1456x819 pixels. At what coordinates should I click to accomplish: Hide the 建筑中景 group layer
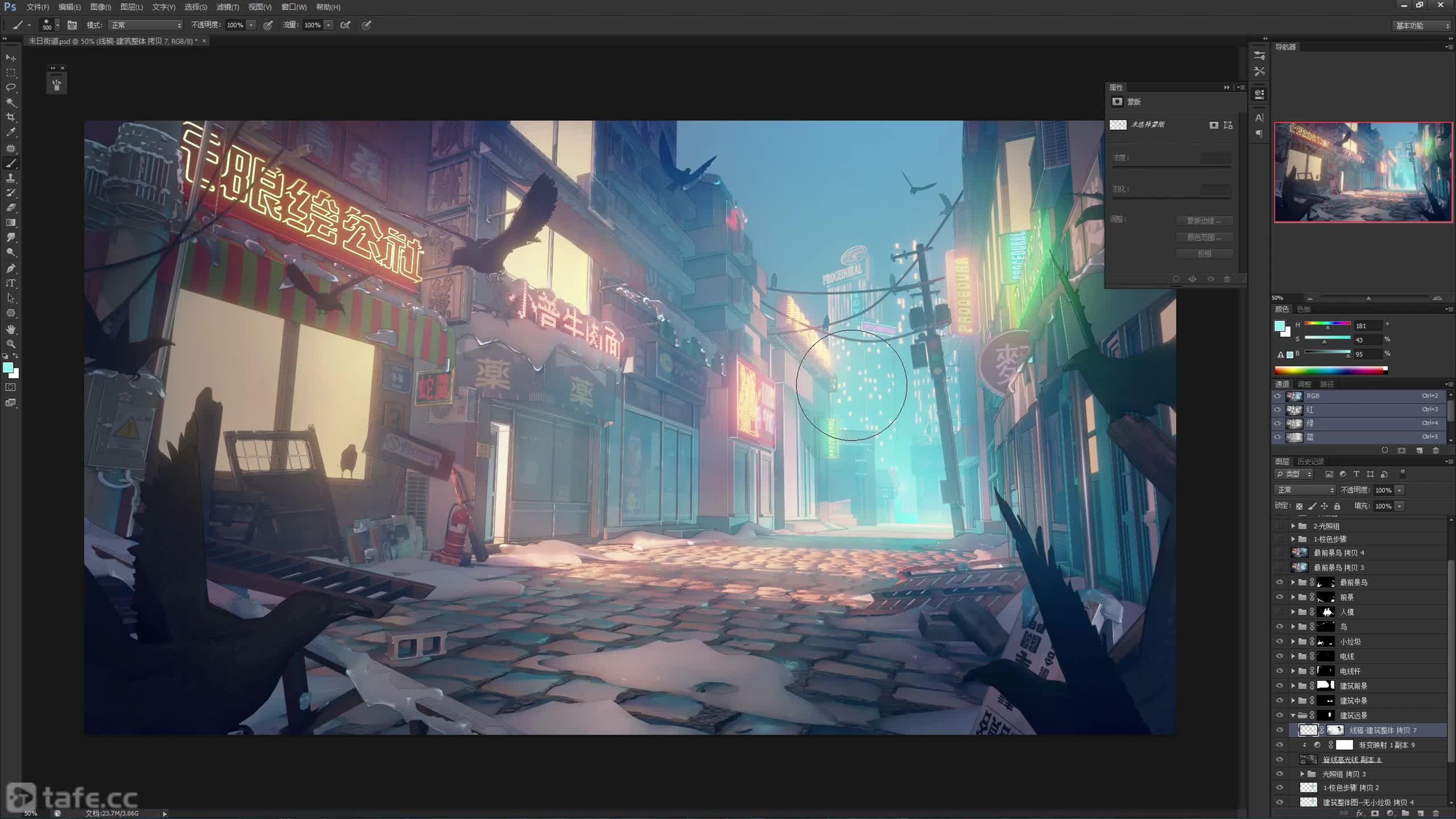coord(1280,701)
